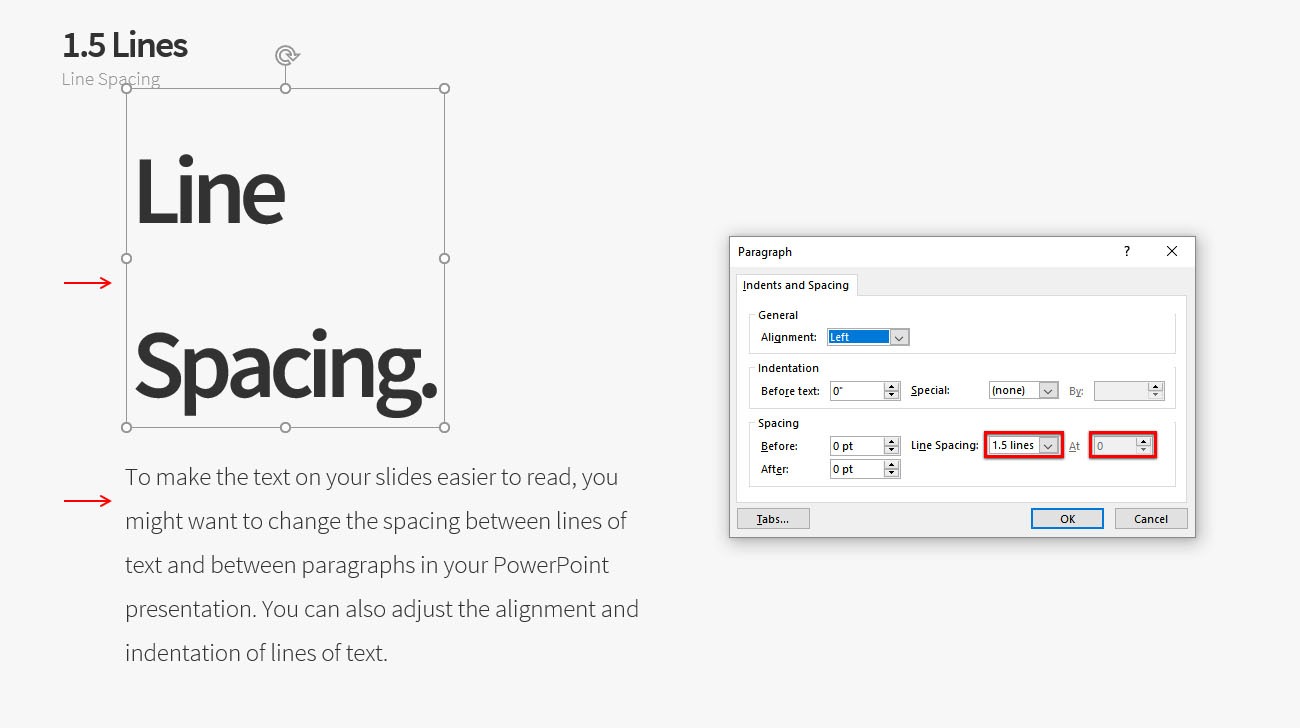Click the Spacing Before 0 pt field
Viewport: 1300px width, 728px height.
pyautogui.click(x=856, y=446)
